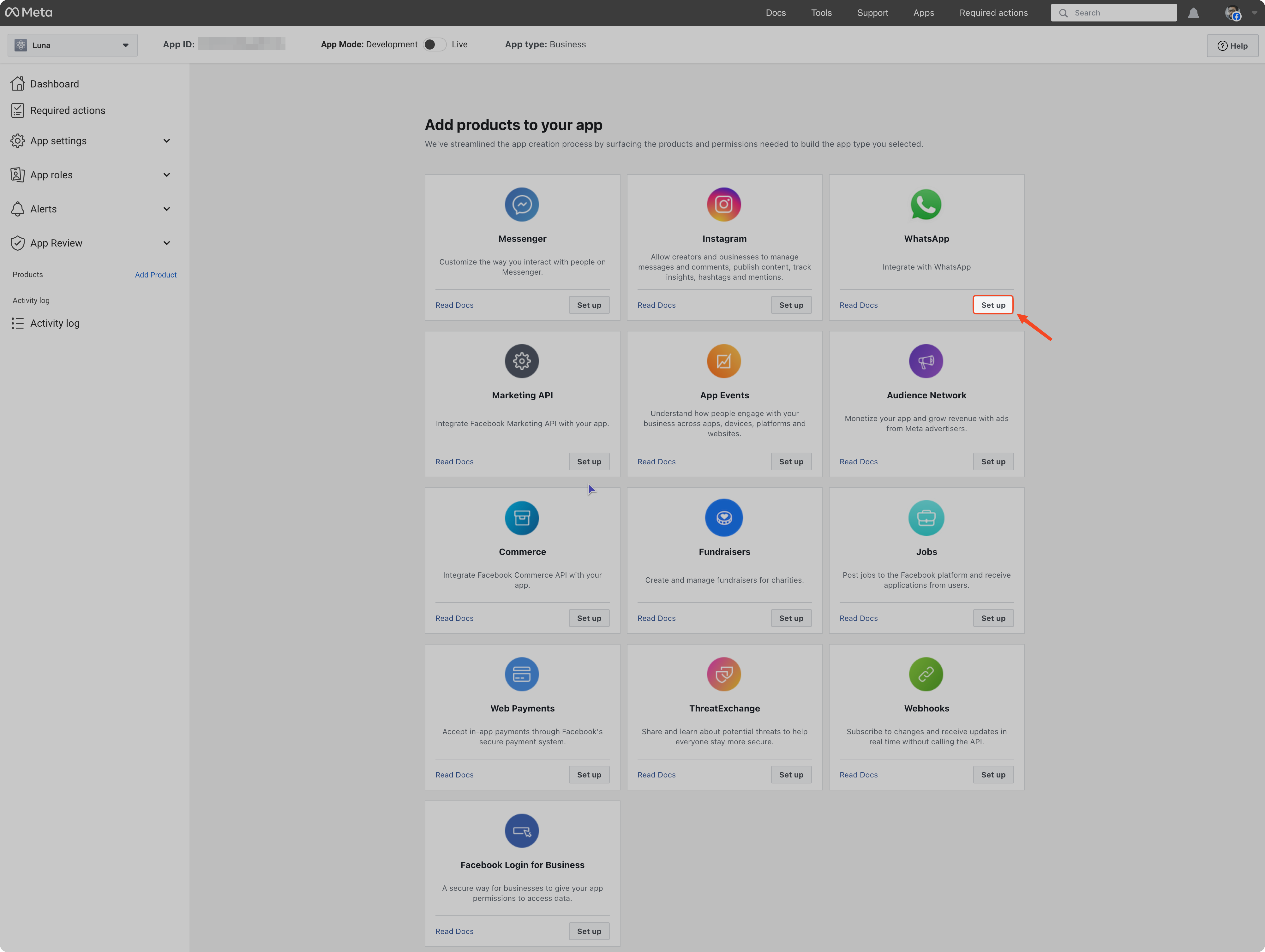Screen dimensions: 1265x952
Task: Click the App Events chart icon
Action: click(x=724, y=361)
